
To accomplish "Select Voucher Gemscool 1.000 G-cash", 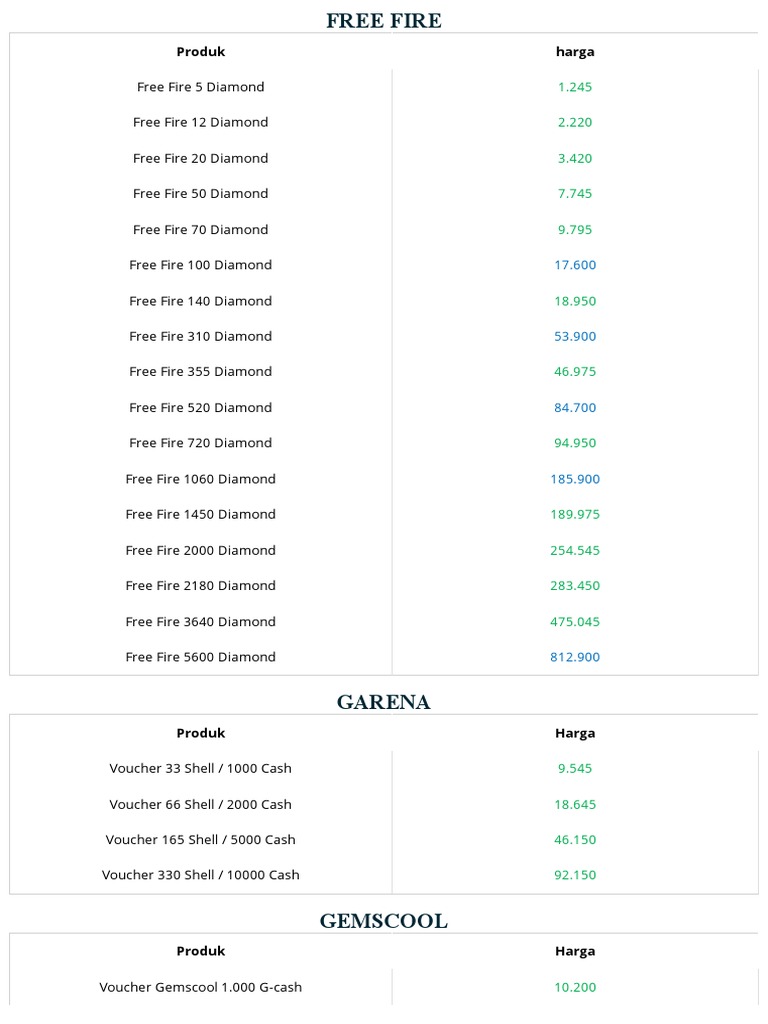I will (x=200, y=987).
